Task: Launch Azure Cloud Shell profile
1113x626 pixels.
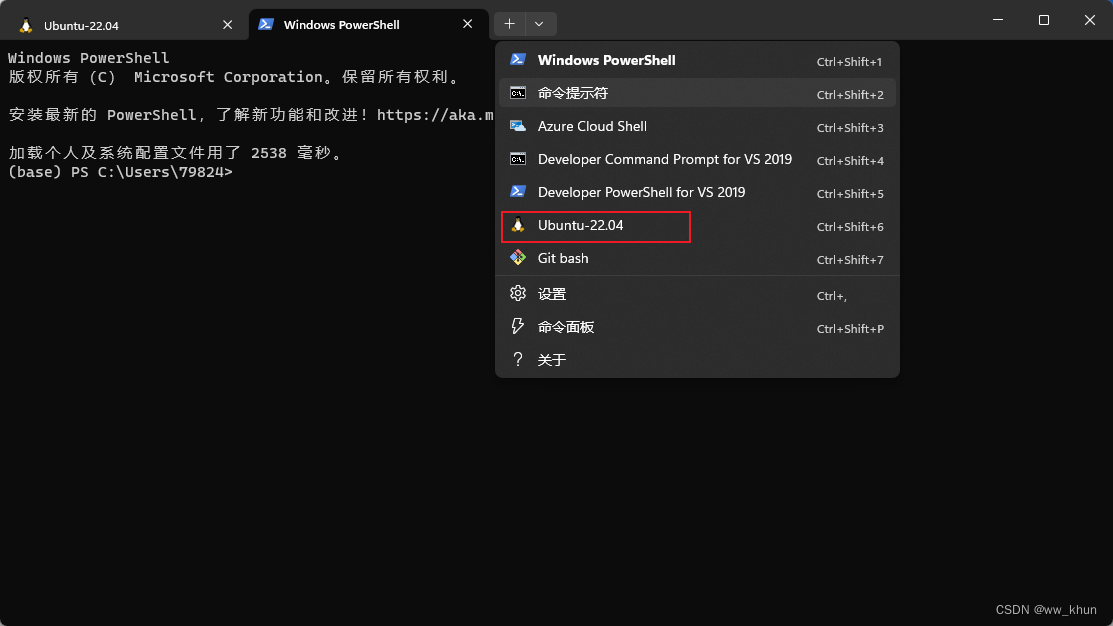Action: point(697,126)
